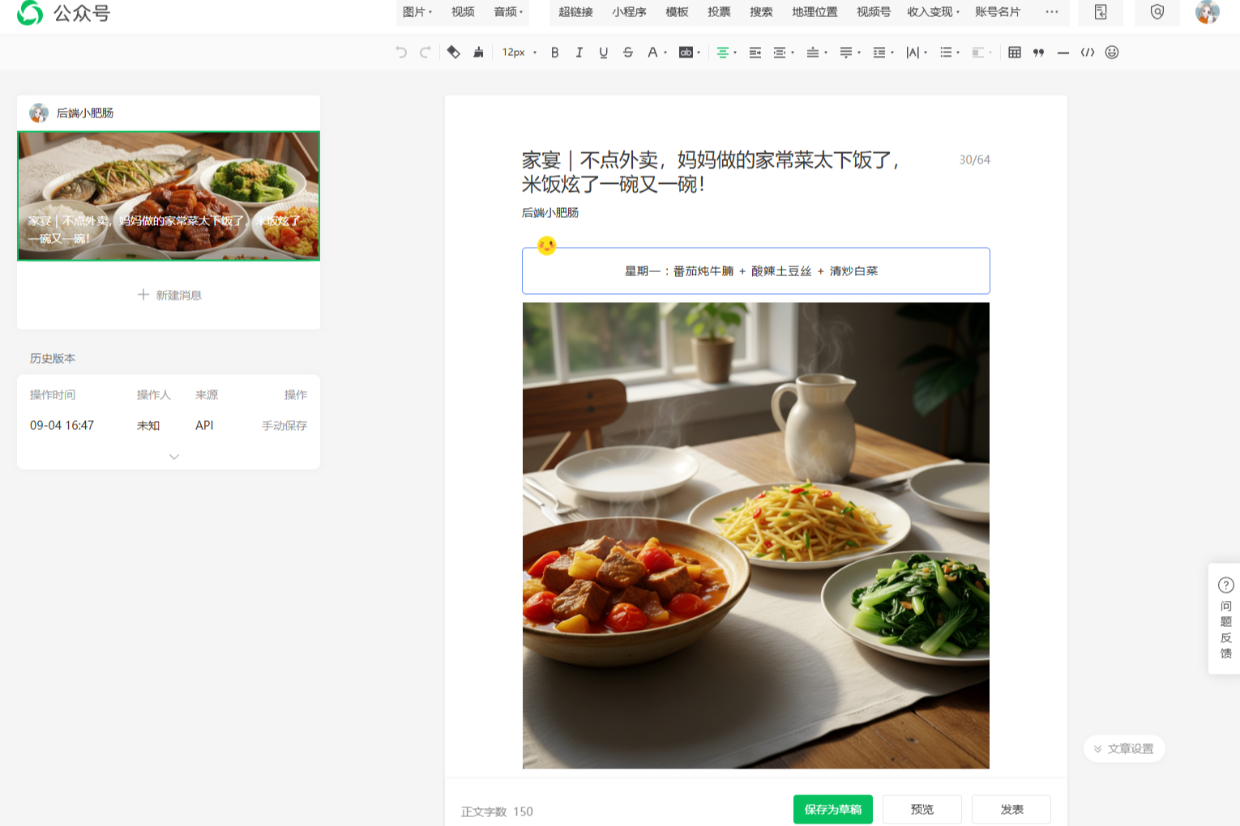1240x826 pixels.
Task: Open the emoji smiley picker
Action: pyautogui.click(x=1112, y=52)
